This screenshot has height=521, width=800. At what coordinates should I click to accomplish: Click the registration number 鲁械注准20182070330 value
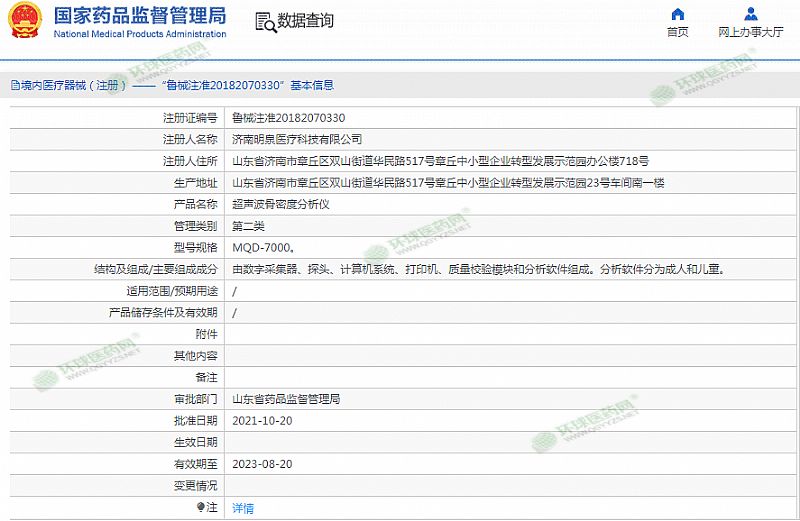click(x=288, y=118)
